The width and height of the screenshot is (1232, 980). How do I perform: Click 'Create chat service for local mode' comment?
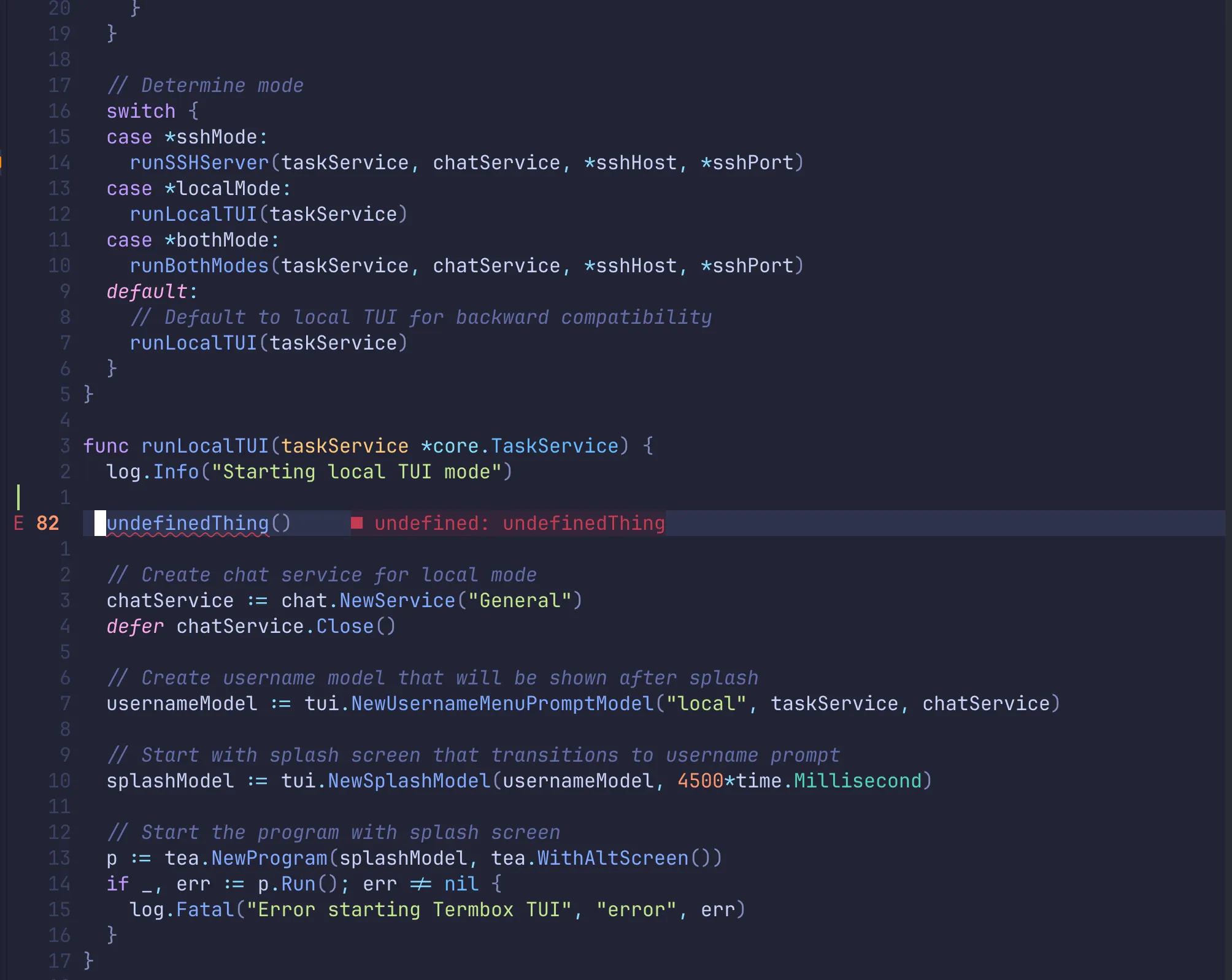[x=321, y=575]
